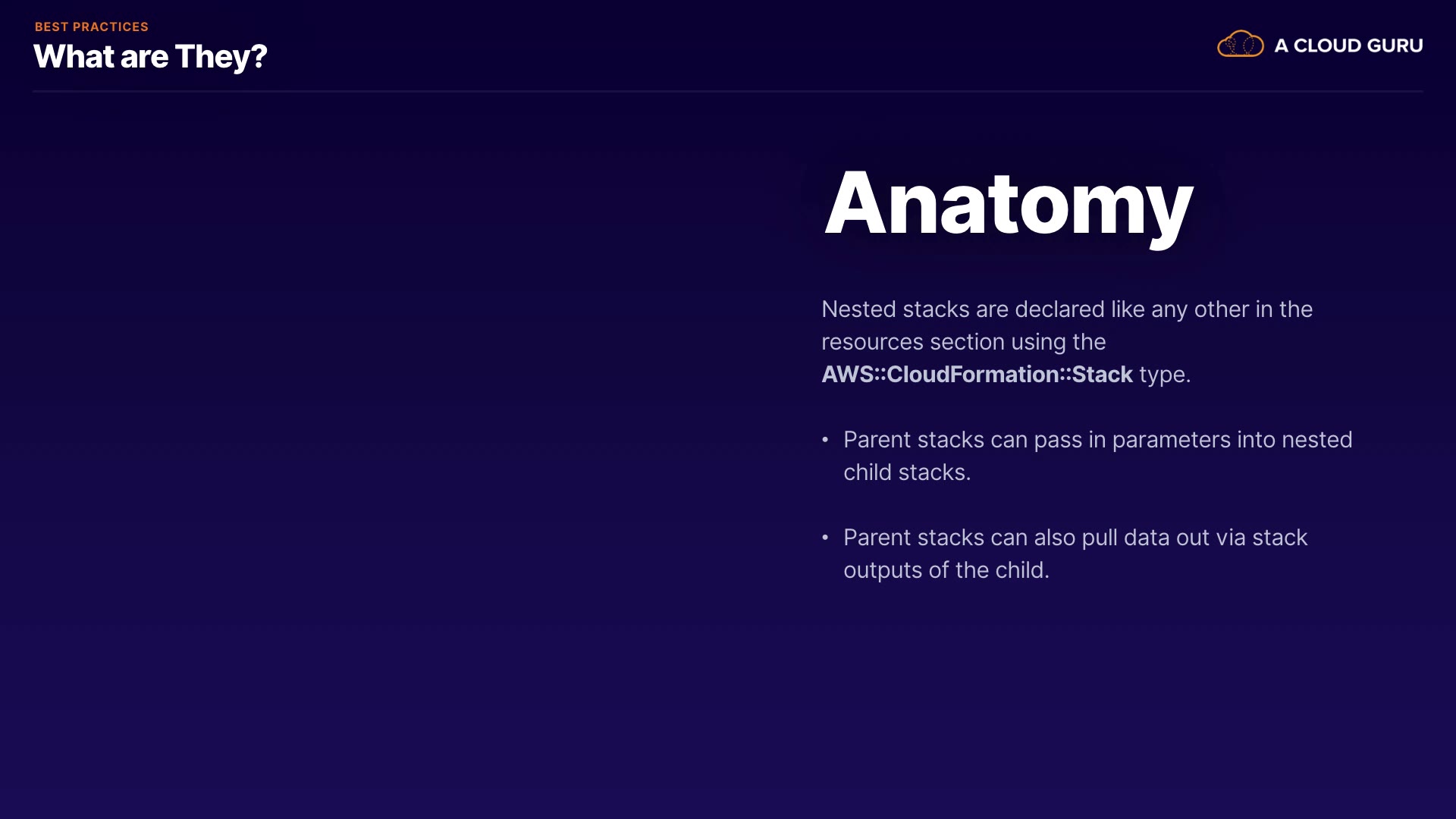Click the "A CLOUD GURU" brand text
Screen dimensions: 1456x819
[1348, 45]
